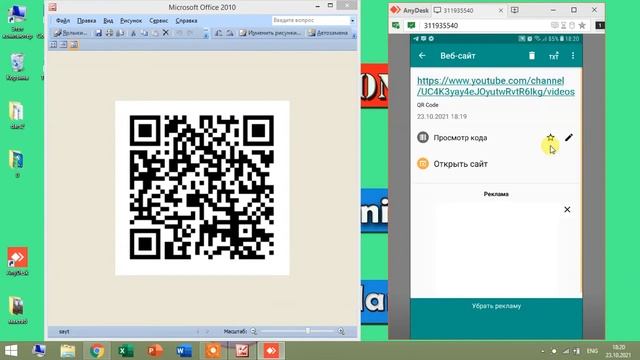Click the Rotate left icon
640x360 pixels.
click(x=219, y=33)
